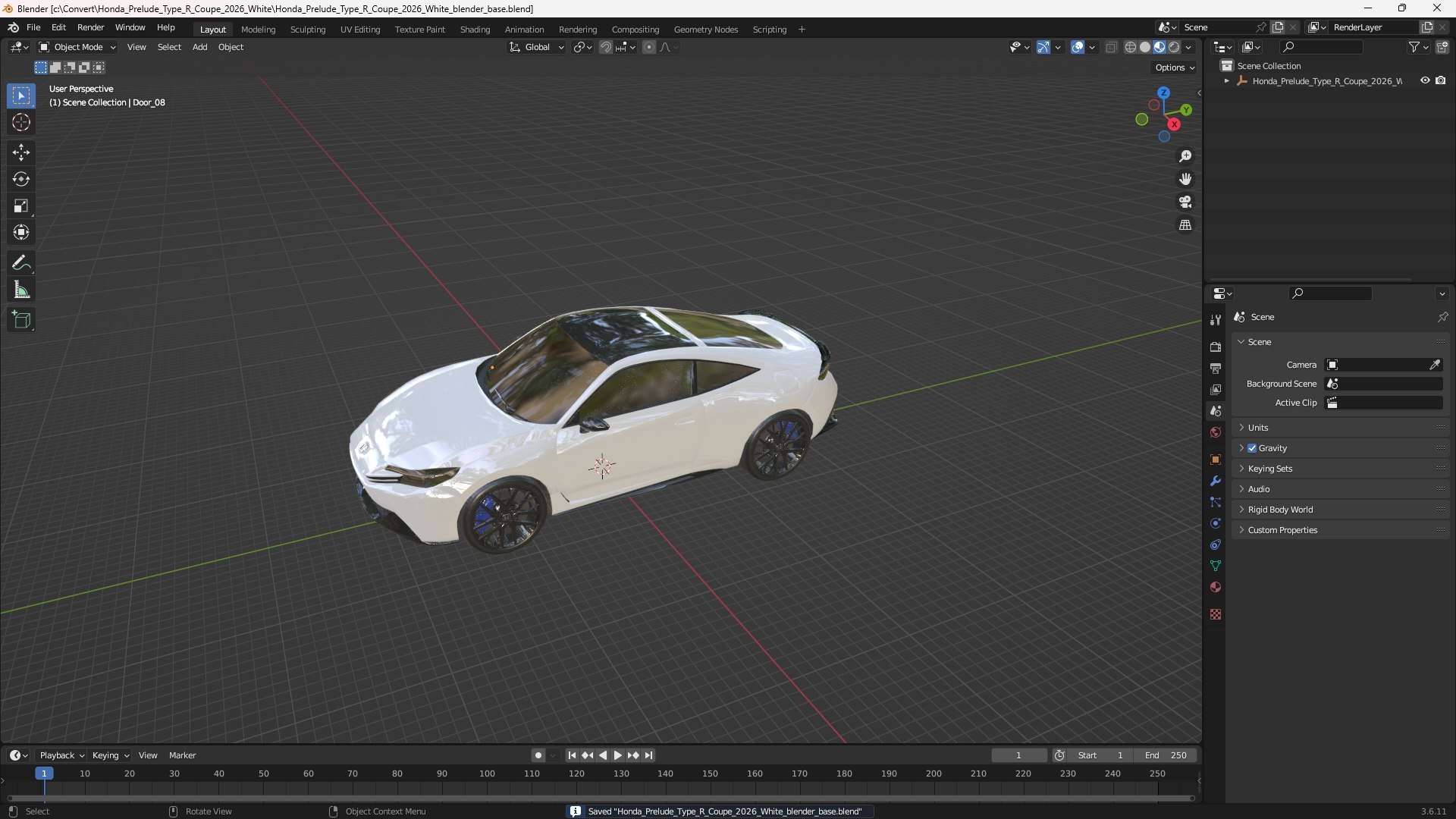Select the Cursor tool in toolbar

[21, 123]
